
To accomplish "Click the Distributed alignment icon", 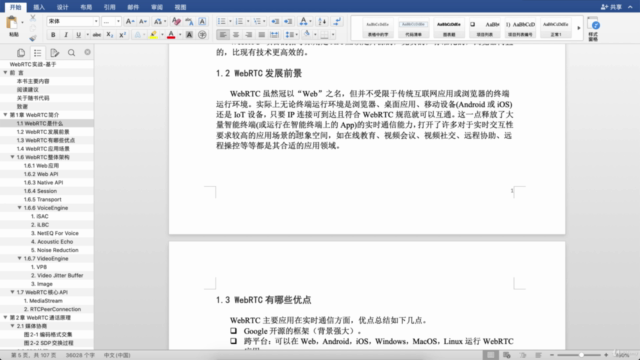I will click(275, 35).
